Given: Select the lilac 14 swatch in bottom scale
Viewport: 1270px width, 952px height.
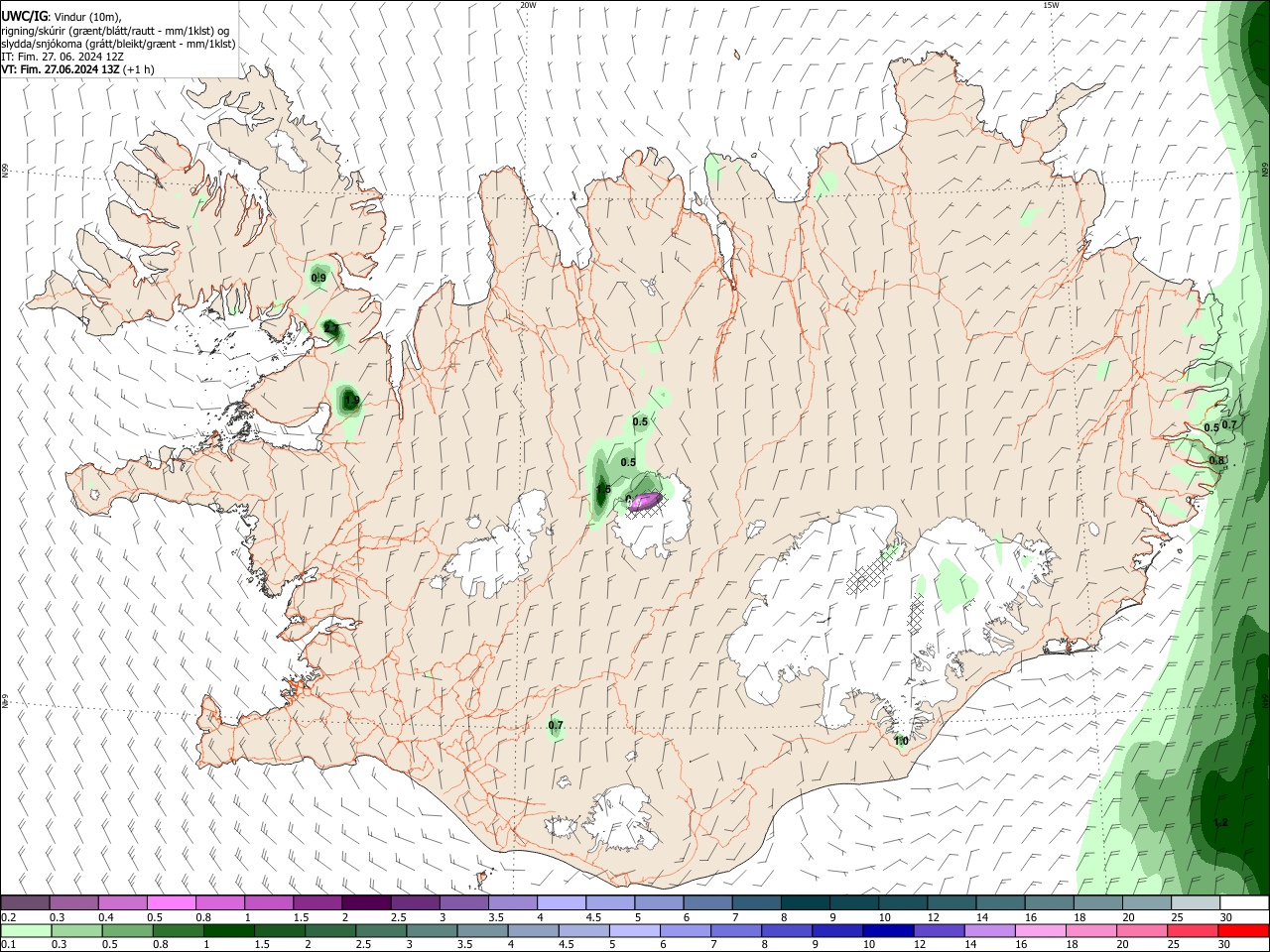Looking at the screenshot, I should pos(989,931).
